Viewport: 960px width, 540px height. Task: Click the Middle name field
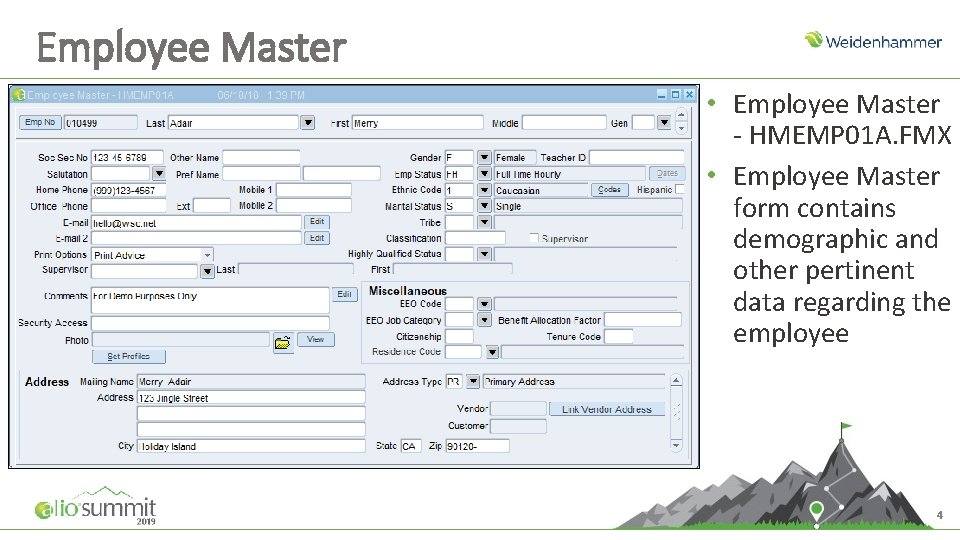coord(564,123)
